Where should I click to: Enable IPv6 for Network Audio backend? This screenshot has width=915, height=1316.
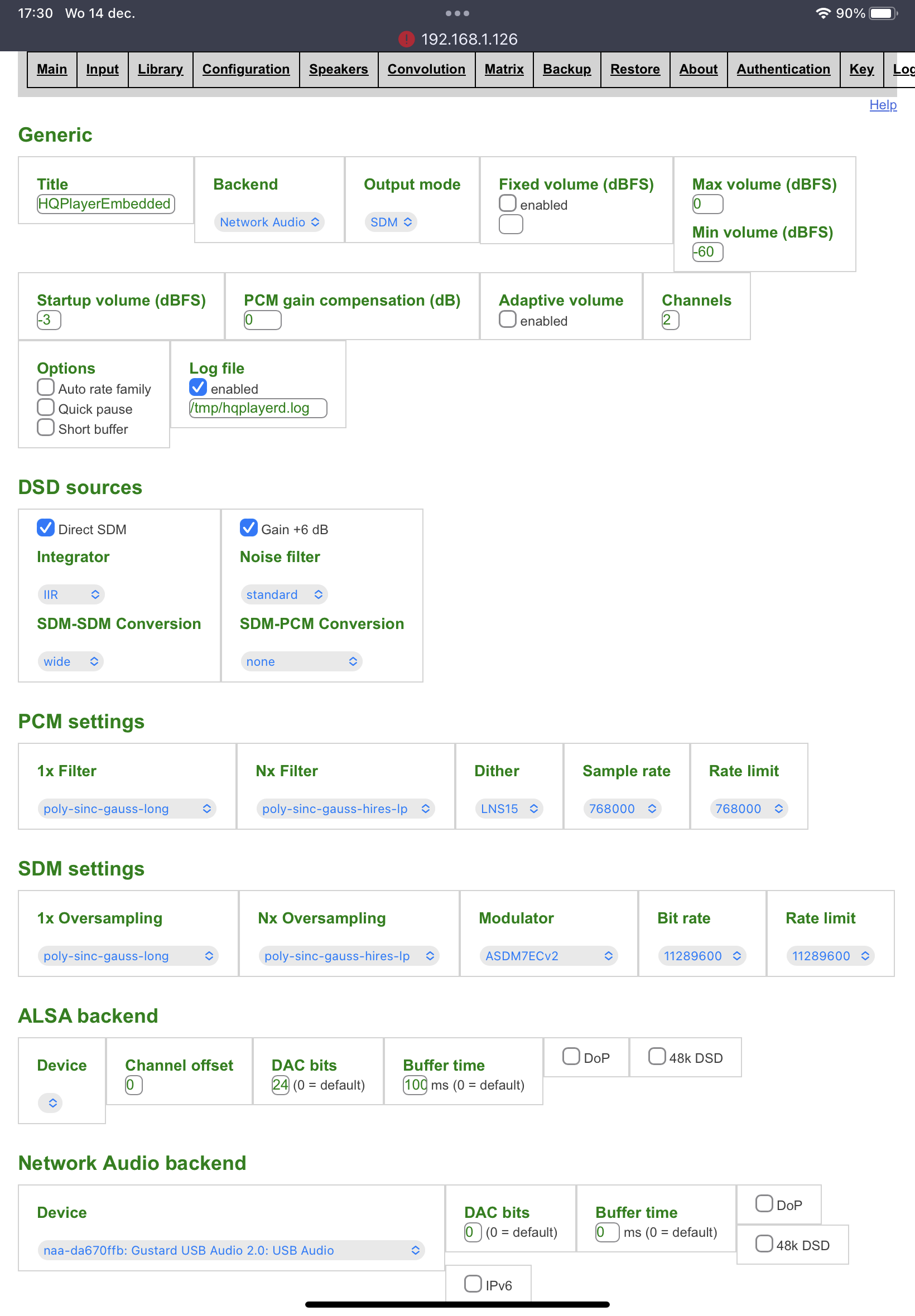[x=473, y=1283]
